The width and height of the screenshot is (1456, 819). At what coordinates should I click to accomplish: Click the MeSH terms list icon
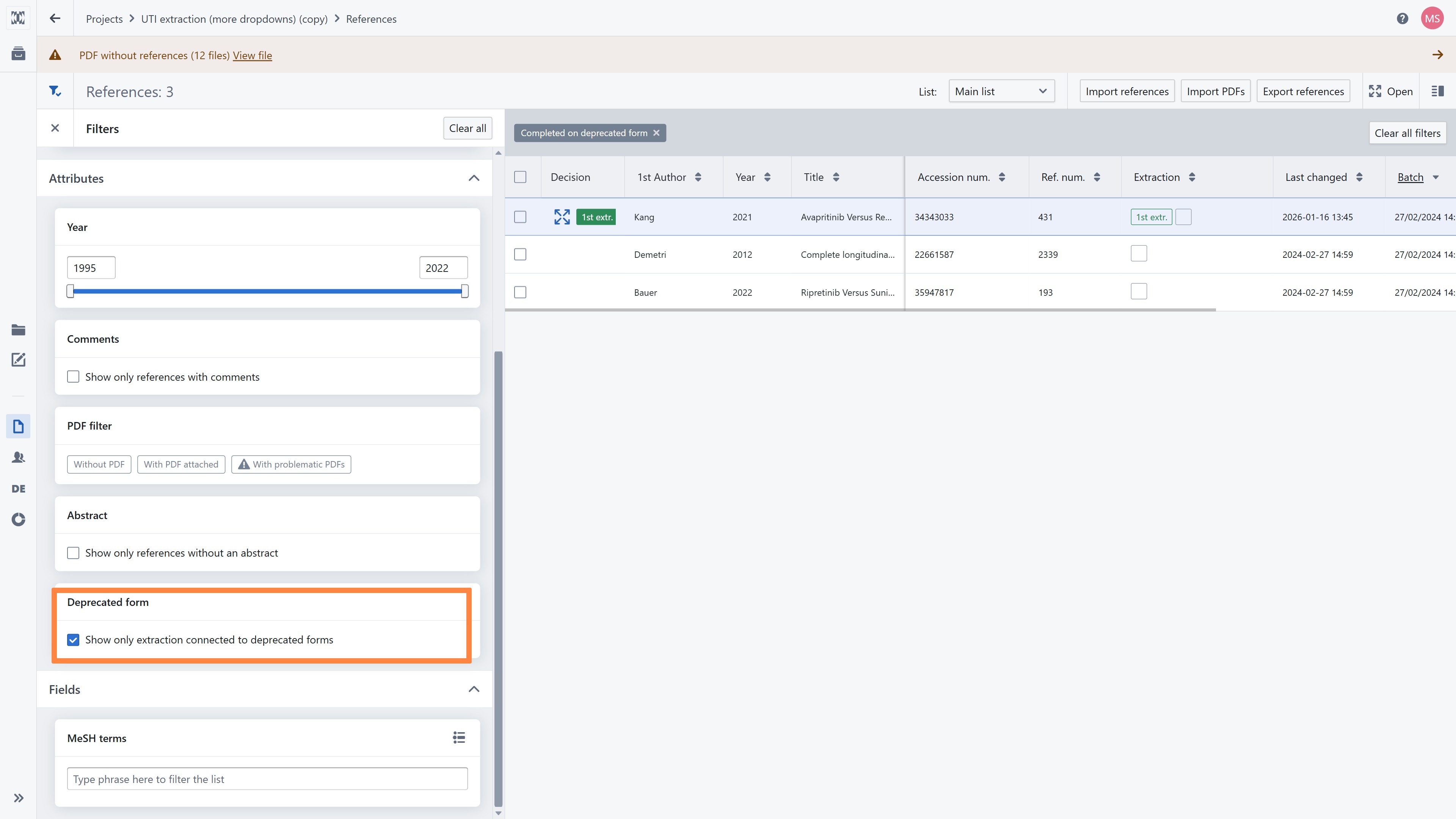point(459,737)
